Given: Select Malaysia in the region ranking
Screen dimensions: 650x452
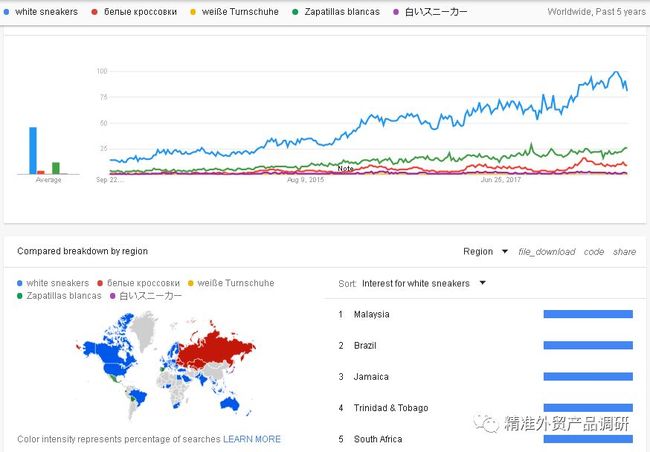Looking at the screenshot, I should pyautogui.click(x=371, y=314).
